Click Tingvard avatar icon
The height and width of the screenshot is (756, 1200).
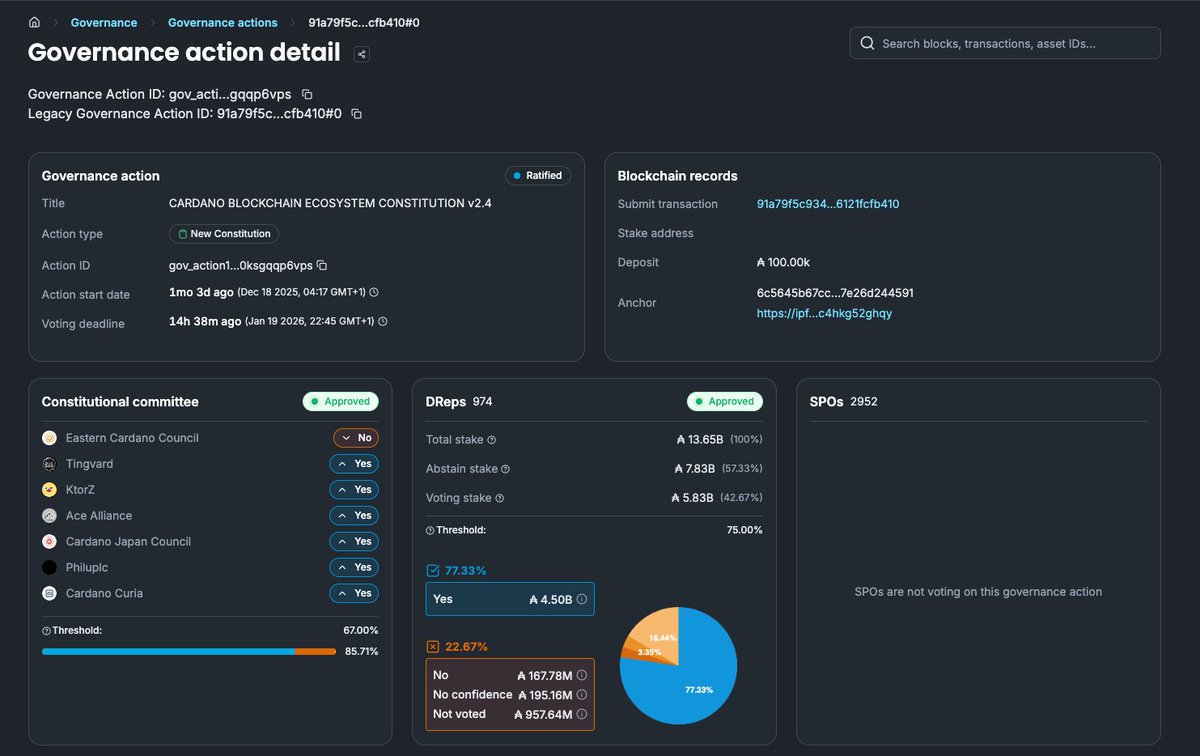tap(49, 464)
